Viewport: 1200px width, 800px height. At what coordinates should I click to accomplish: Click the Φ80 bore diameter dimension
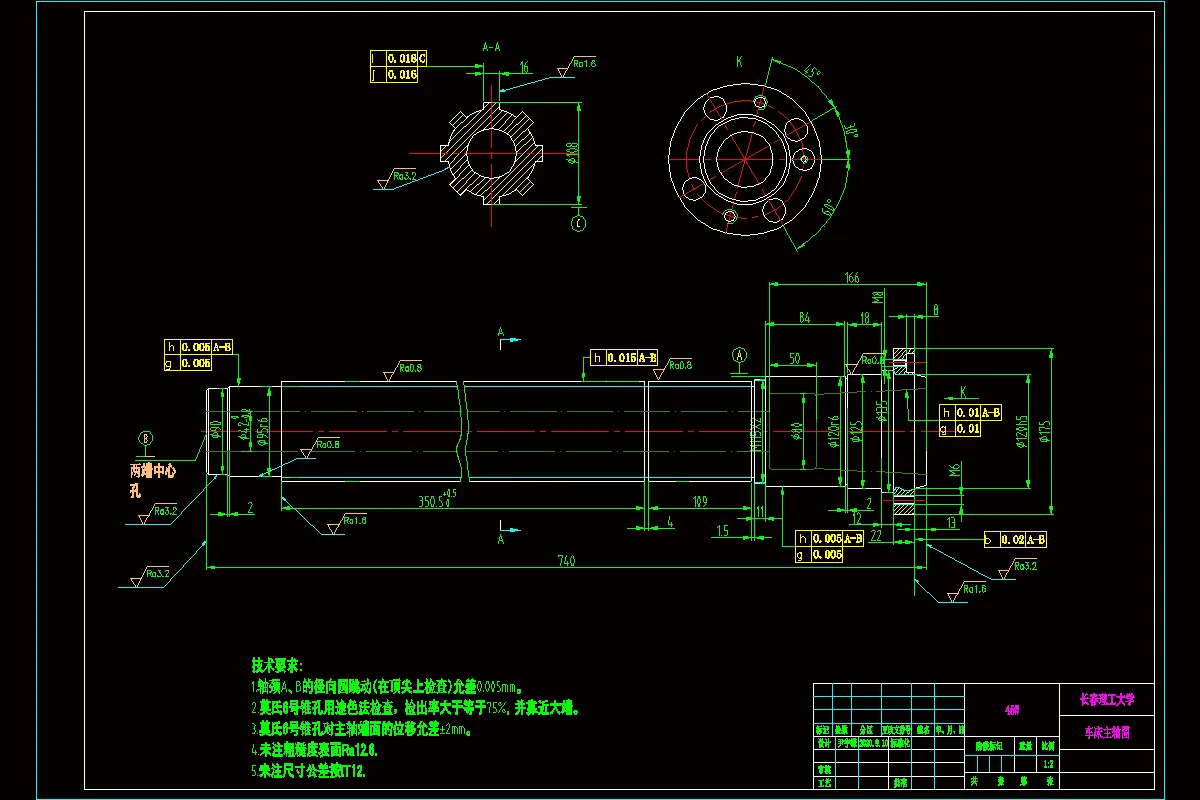click(x=797, y=431)
